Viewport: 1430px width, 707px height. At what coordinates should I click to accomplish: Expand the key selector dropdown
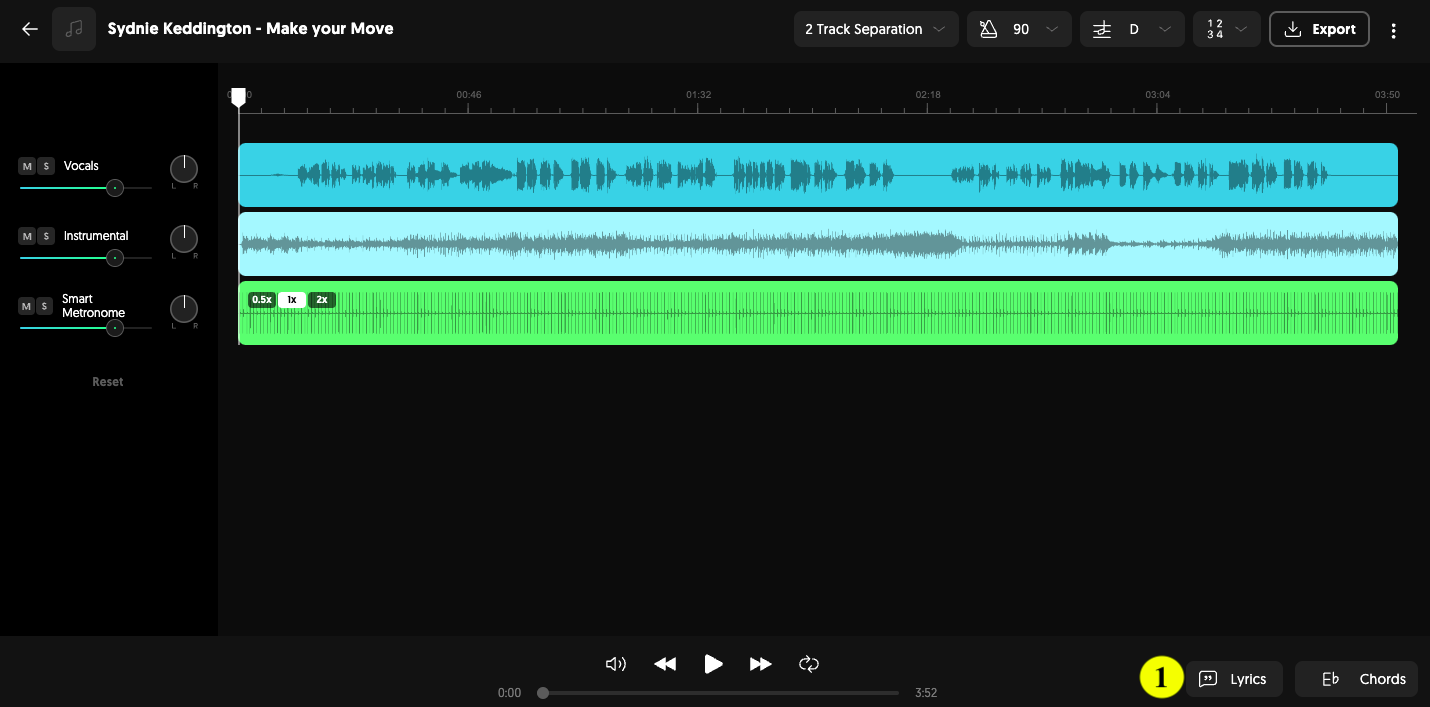1165,29
